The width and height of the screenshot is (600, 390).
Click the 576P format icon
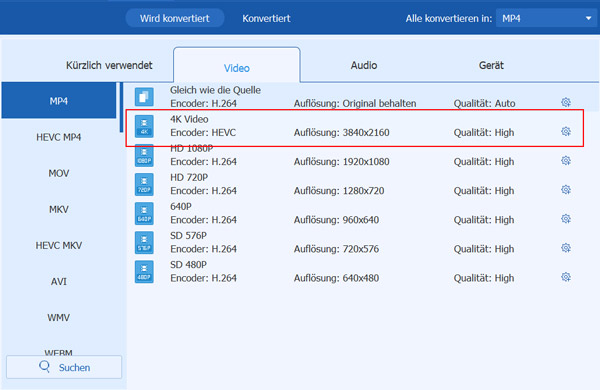144,243
